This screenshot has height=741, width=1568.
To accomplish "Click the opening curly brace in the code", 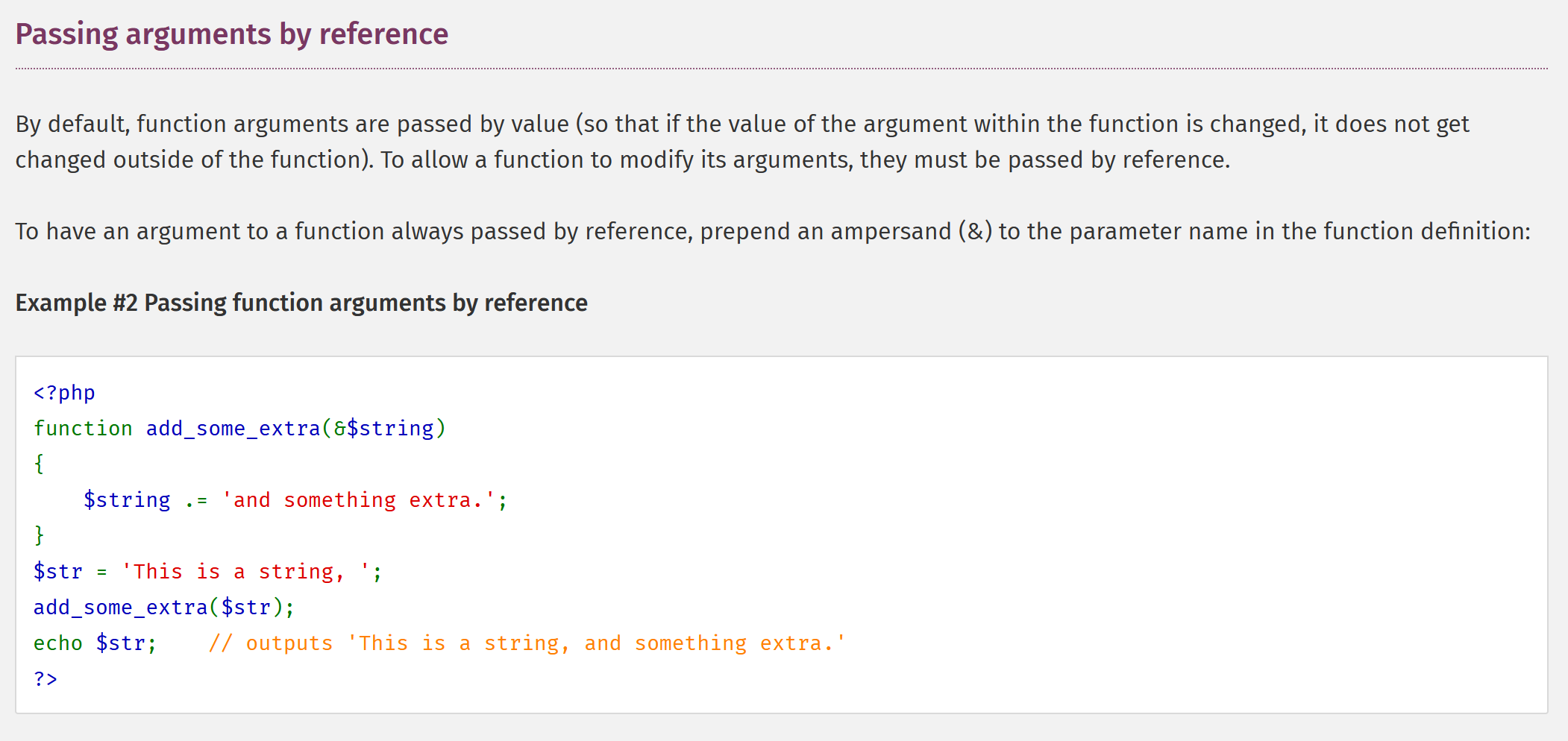I will (39, 464).
